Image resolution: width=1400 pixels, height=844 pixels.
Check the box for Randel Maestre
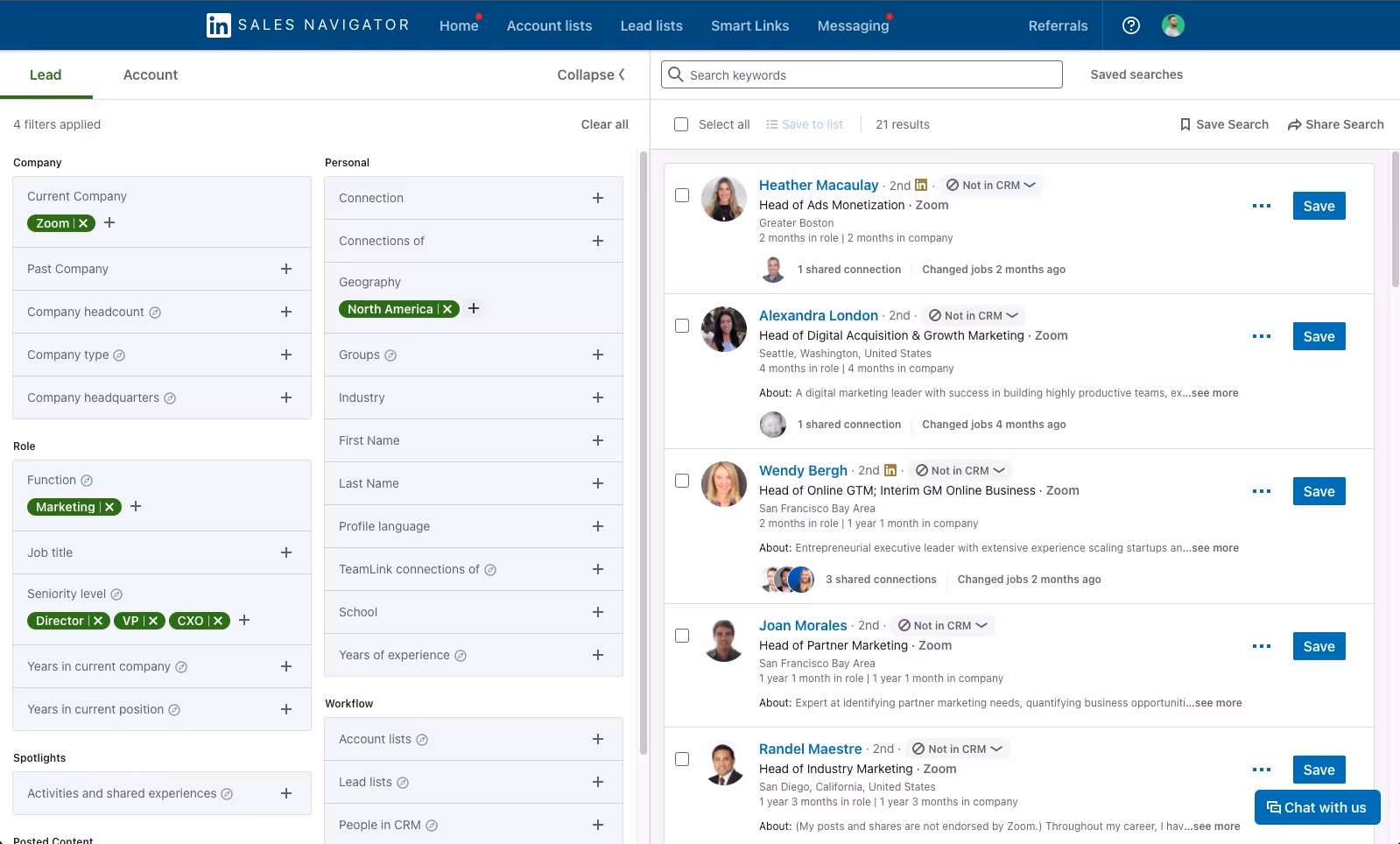[682, 759]
